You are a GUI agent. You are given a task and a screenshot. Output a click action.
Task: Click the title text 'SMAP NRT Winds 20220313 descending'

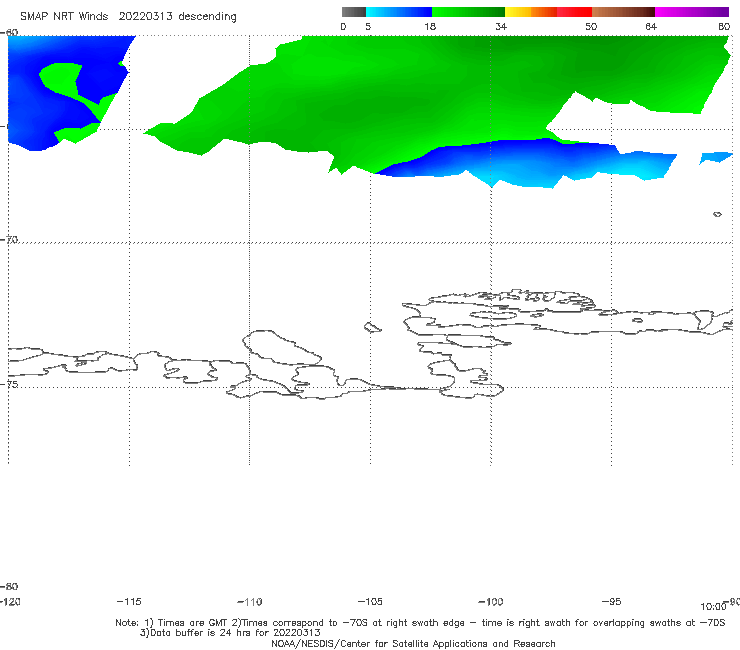click(x=128, y=17)
